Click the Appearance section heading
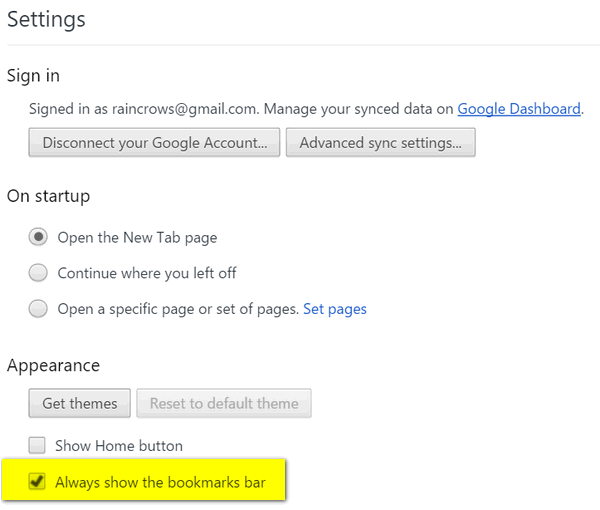 pyautogui.click(x=54, y=365)
